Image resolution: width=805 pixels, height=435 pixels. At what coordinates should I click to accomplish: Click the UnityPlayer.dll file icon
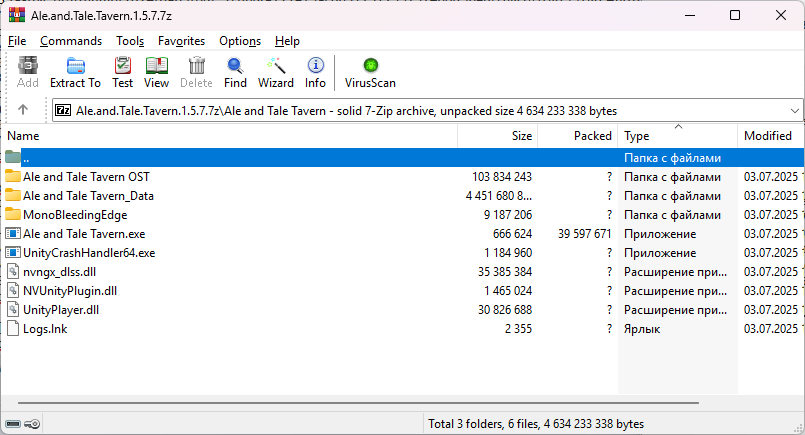coord(13,310)
